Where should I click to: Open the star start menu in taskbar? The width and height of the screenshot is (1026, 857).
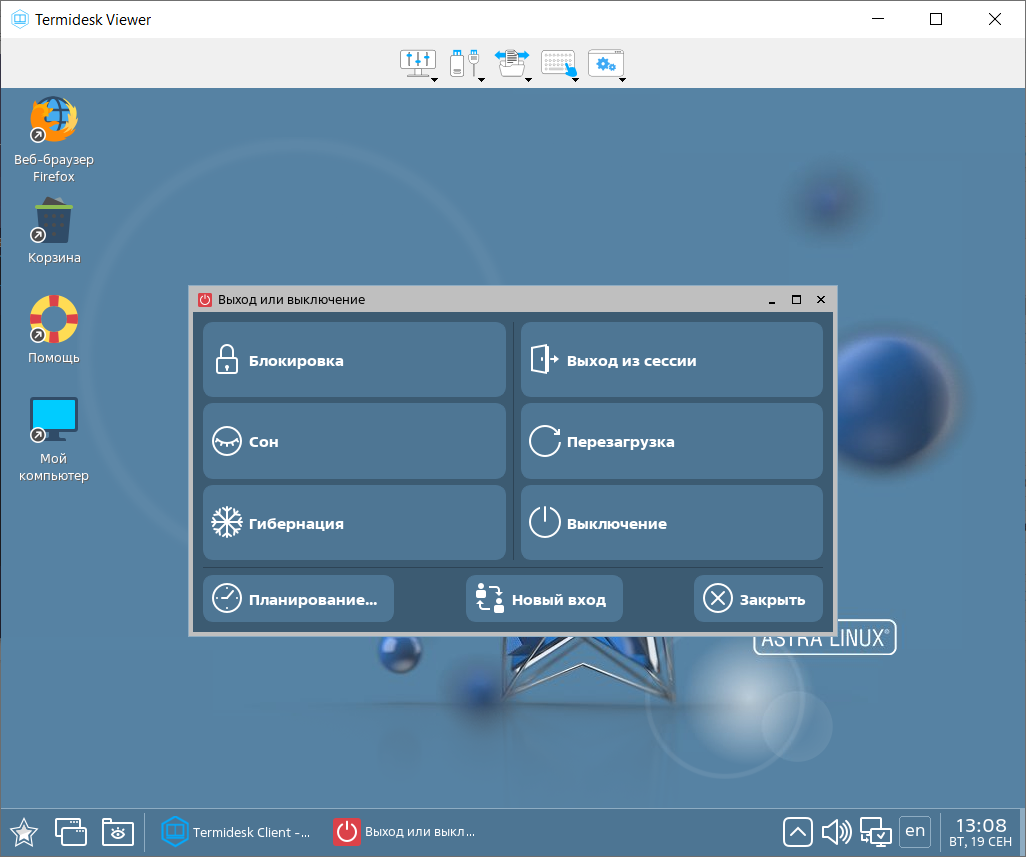(x=24, y=832)
